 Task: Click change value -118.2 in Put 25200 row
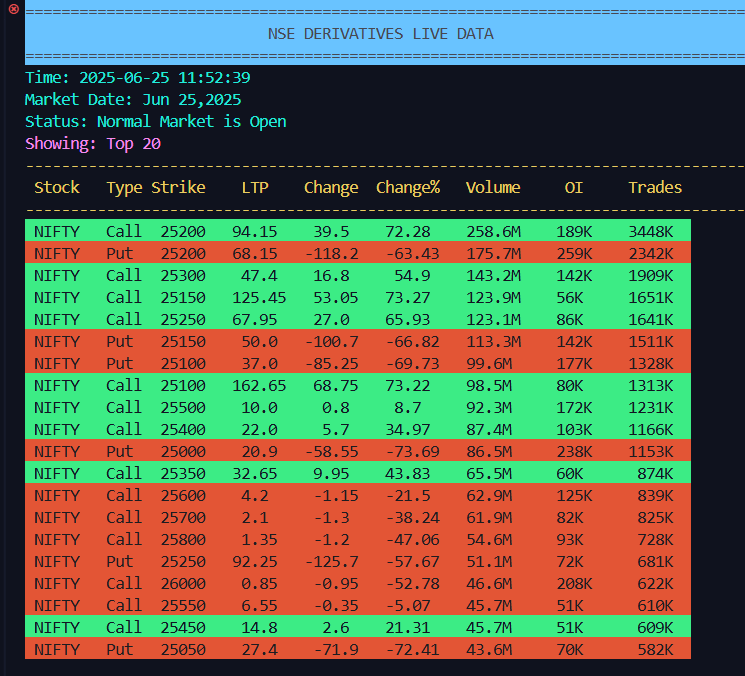pyautogui.click(x=331, y=253)
